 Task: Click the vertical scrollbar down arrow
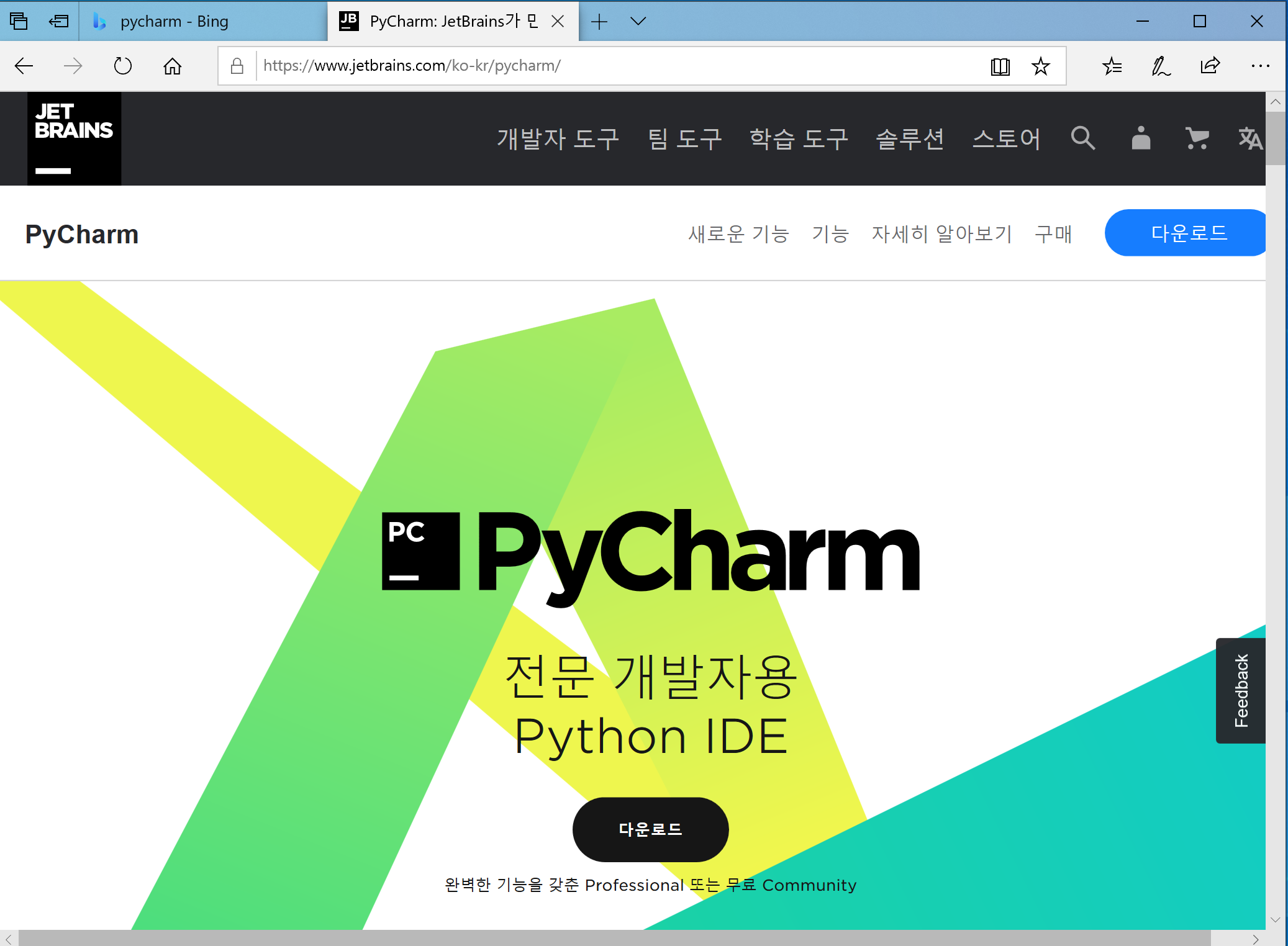(1276, 920)
